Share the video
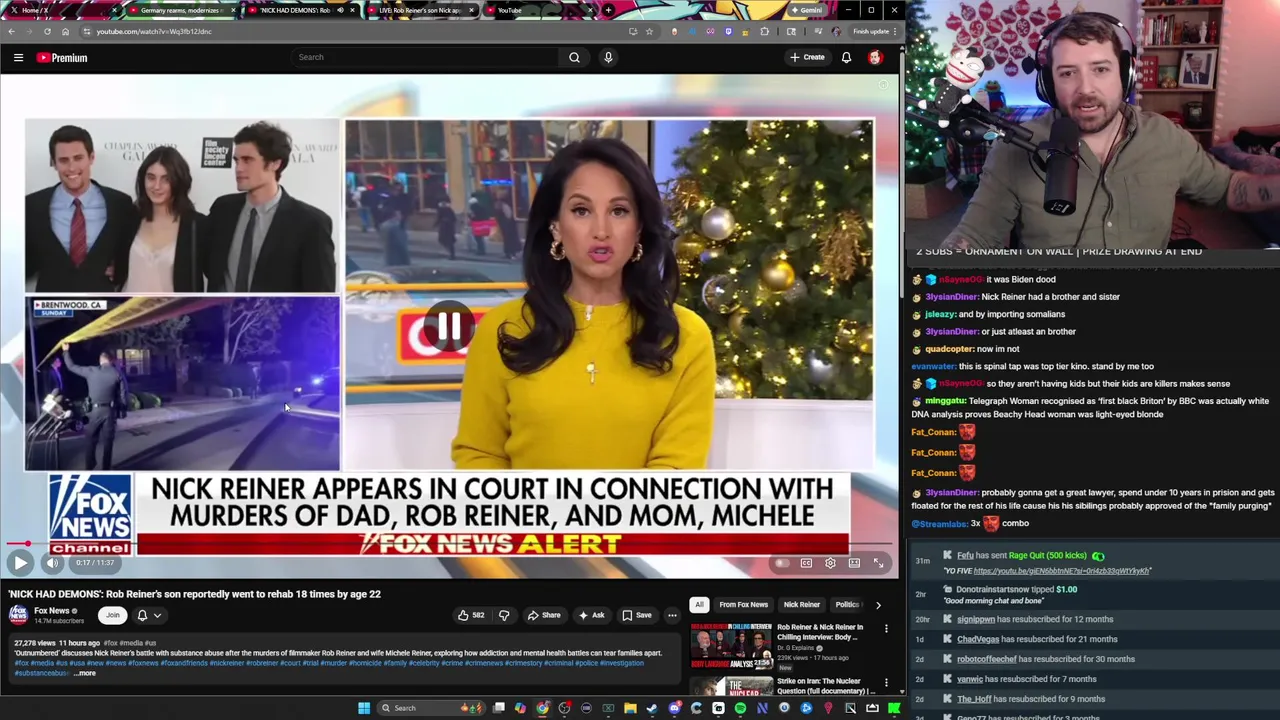 pos(544,615)
